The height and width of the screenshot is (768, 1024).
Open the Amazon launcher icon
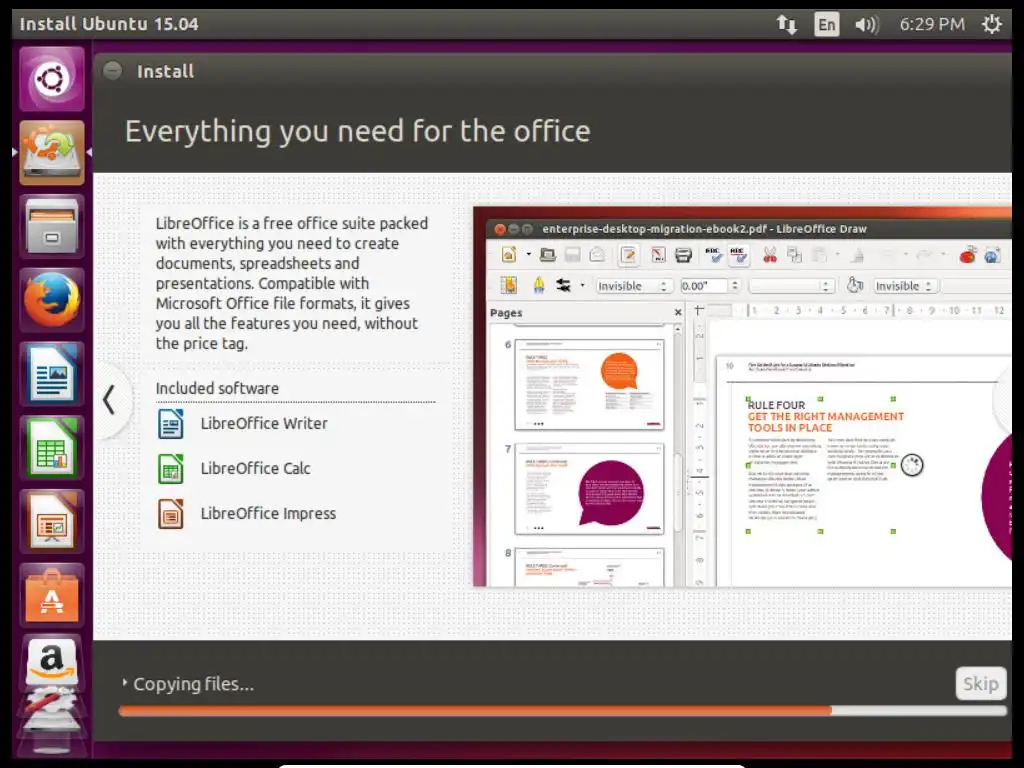(x=52, y=663)
